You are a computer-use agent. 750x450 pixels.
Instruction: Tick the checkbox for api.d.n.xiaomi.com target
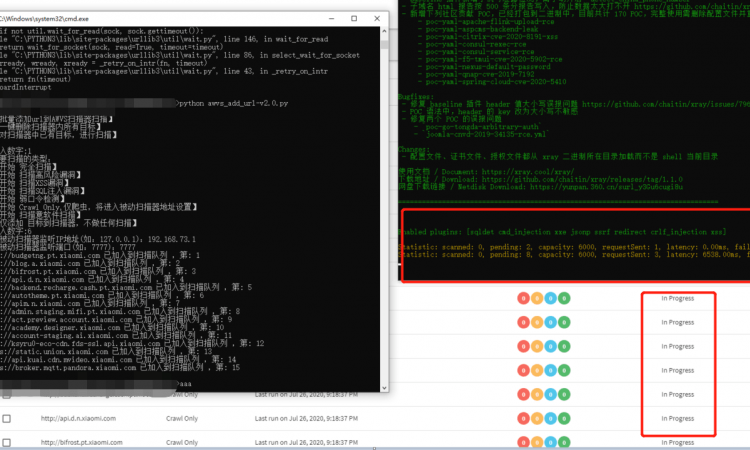pyautogui.click(x=7, y=418)
